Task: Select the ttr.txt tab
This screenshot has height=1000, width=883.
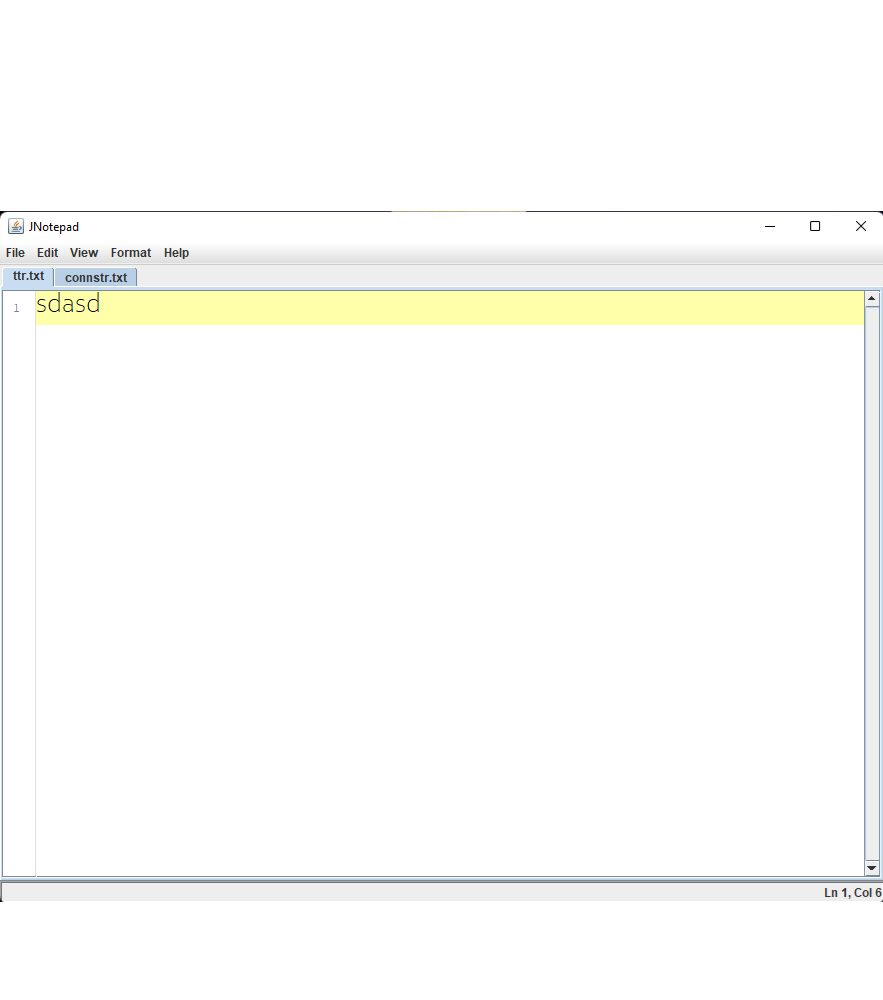Action: [28, 277]
